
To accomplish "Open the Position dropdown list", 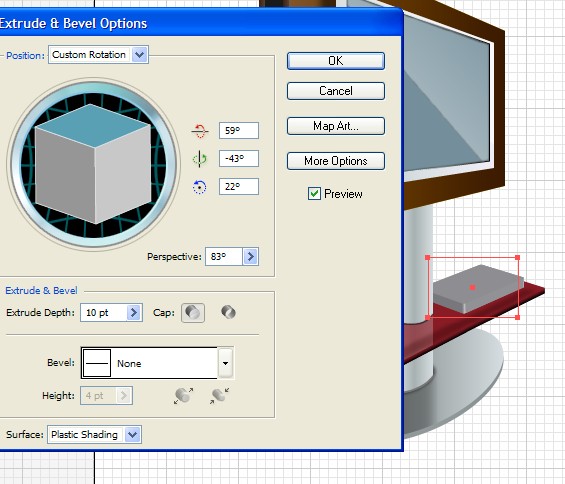I will pos(139,55).
